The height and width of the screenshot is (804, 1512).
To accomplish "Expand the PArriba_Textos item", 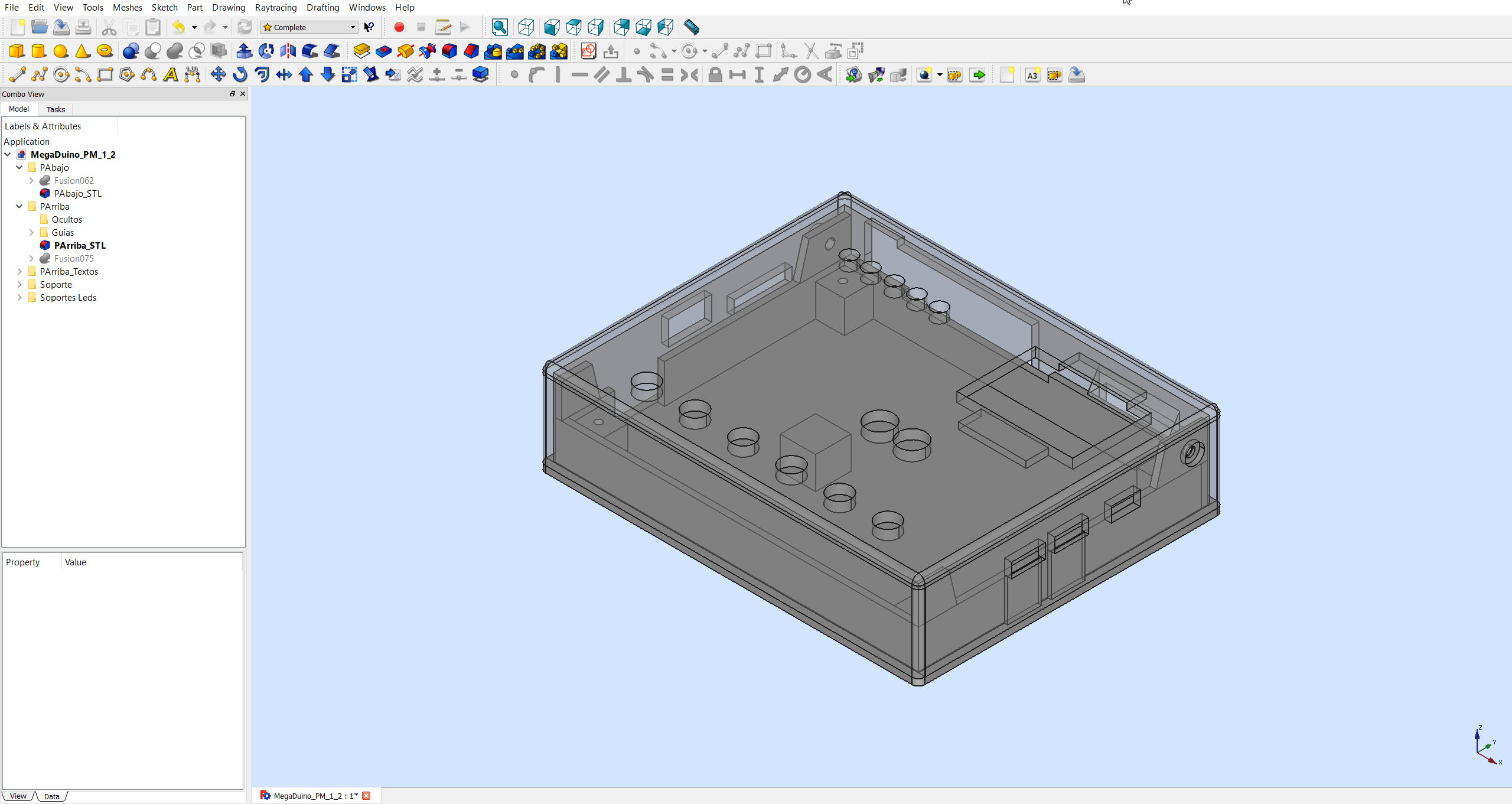I will tap(20, 271).
